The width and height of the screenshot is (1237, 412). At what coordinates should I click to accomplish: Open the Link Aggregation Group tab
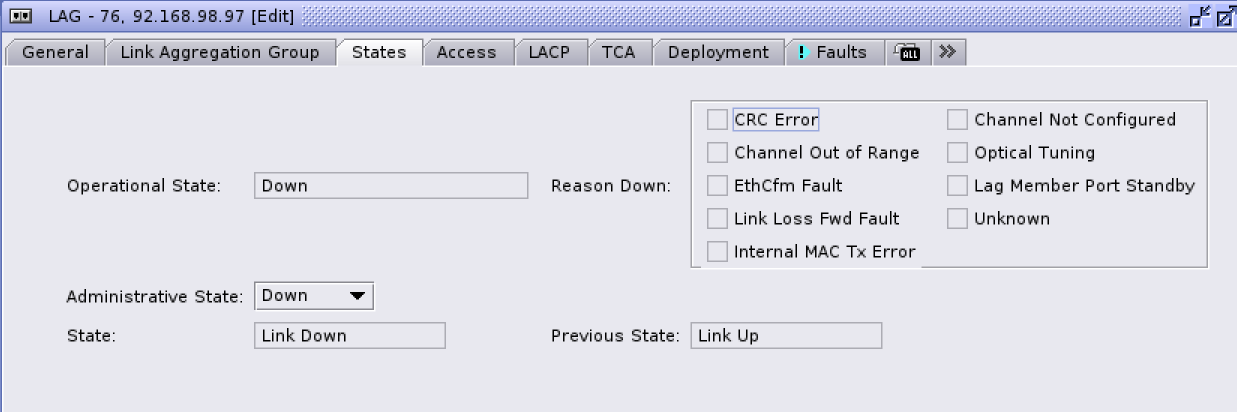tap(220, 53)
